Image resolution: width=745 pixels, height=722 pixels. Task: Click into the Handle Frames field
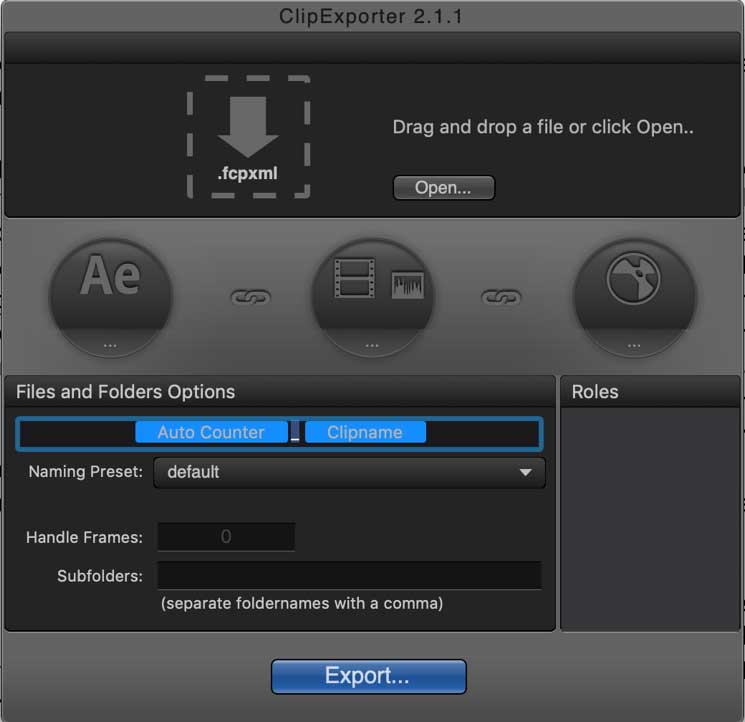pyautogui.click(x=226, y=537)
